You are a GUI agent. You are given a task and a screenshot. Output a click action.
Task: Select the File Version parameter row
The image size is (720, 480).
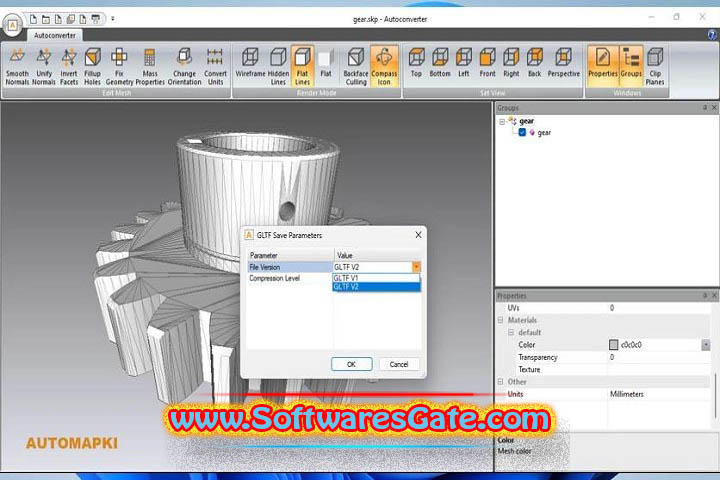(x=290, y=267)
